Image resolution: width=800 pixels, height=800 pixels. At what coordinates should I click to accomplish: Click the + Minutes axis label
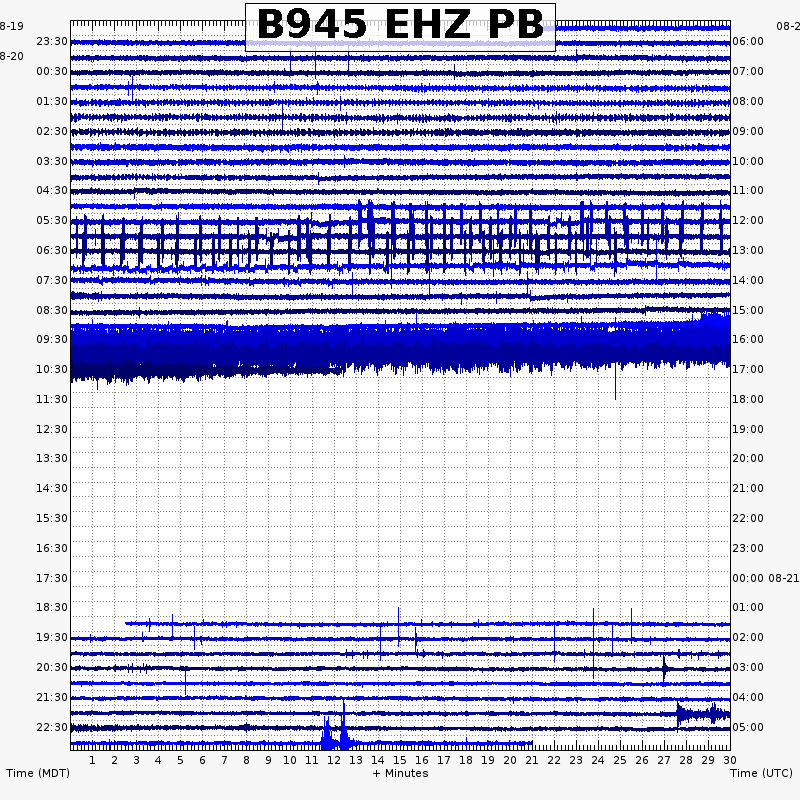pos(401,773)
